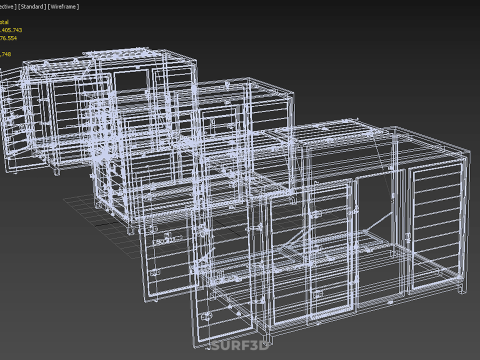The image size is (480, 360).
Task: Click the yellow statistic value ending '.405.743'
Action: [11, 30]
